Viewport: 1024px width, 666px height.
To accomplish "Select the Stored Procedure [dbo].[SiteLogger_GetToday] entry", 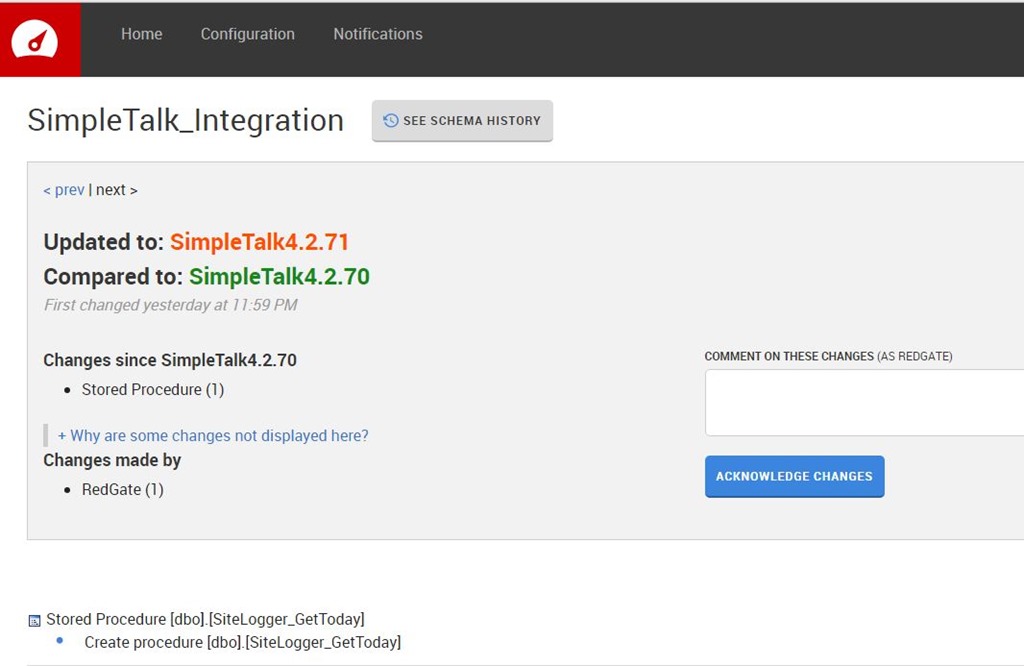I will [205, 619].
